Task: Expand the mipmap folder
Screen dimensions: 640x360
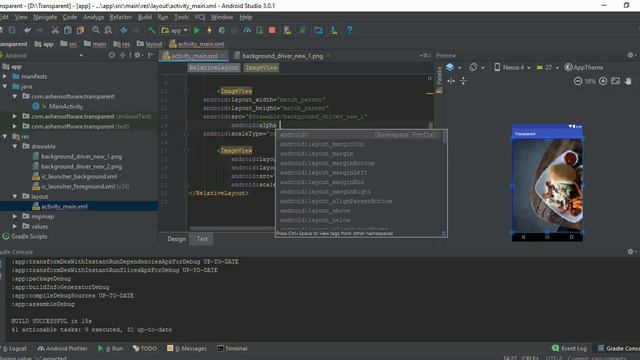Action: [15, 216]
